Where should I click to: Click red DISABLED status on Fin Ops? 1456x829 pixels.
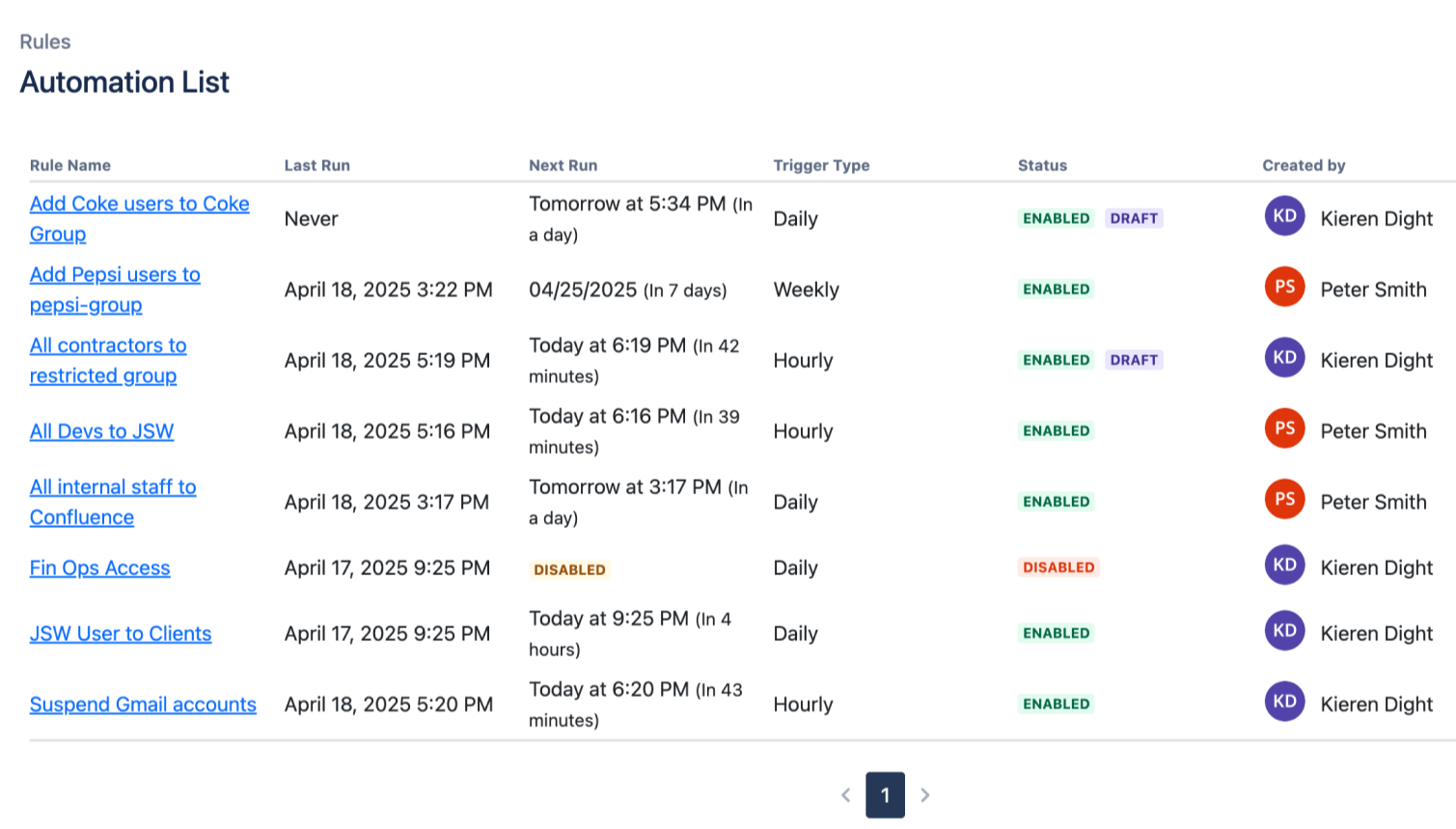(1058, 567)
